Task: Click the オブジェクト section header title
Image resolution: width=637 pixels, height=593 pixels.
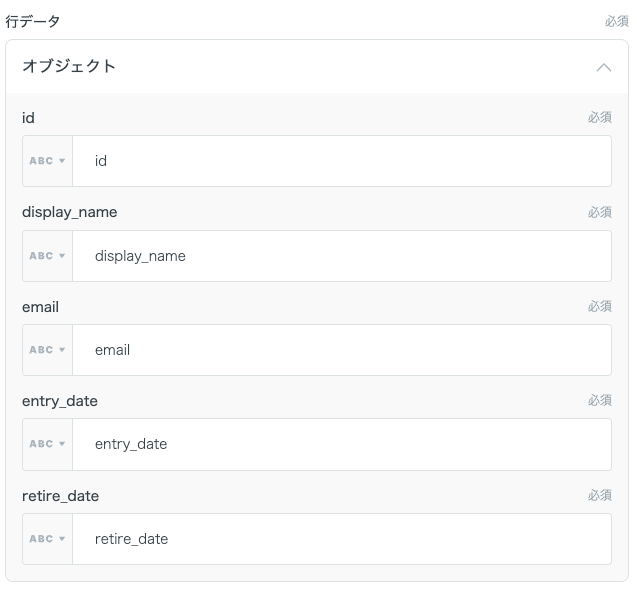Action: pos(69,66)
